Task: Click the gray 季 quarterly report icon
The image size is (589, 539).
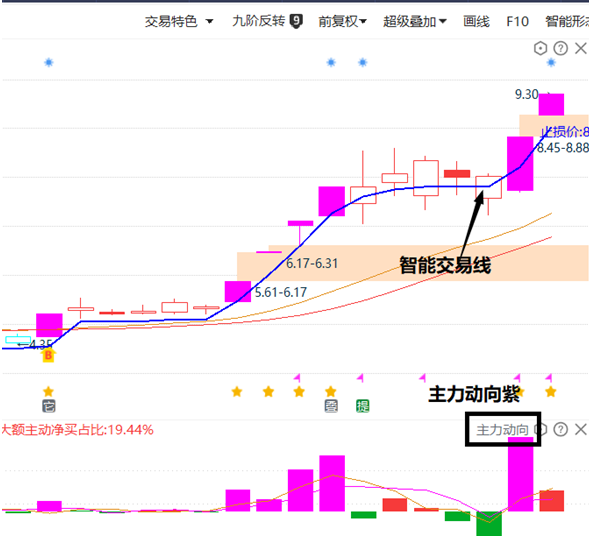Action: (331, 406)
